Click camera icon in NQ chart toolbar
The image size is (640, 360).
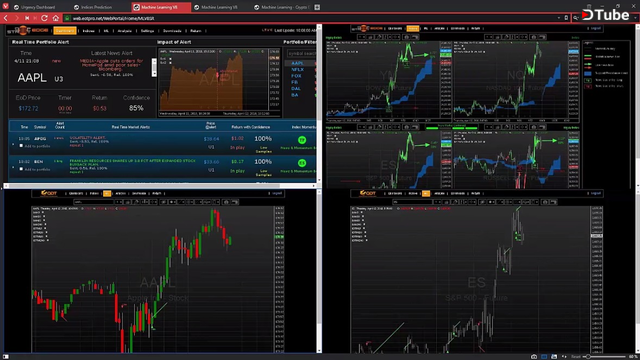(x=533, y=37)
